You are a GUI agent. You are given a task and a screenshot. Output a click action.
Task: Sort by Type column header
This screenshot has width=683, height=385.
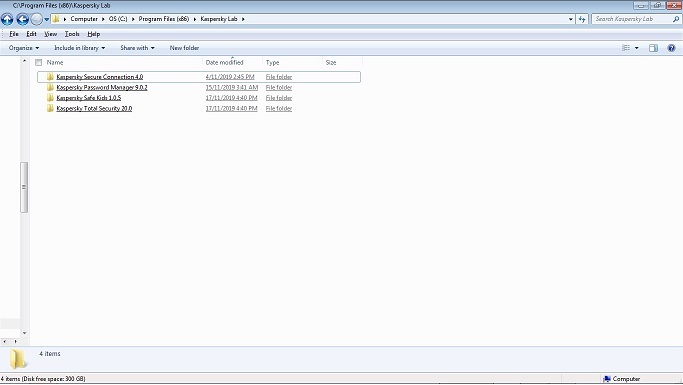click(273, 63)
